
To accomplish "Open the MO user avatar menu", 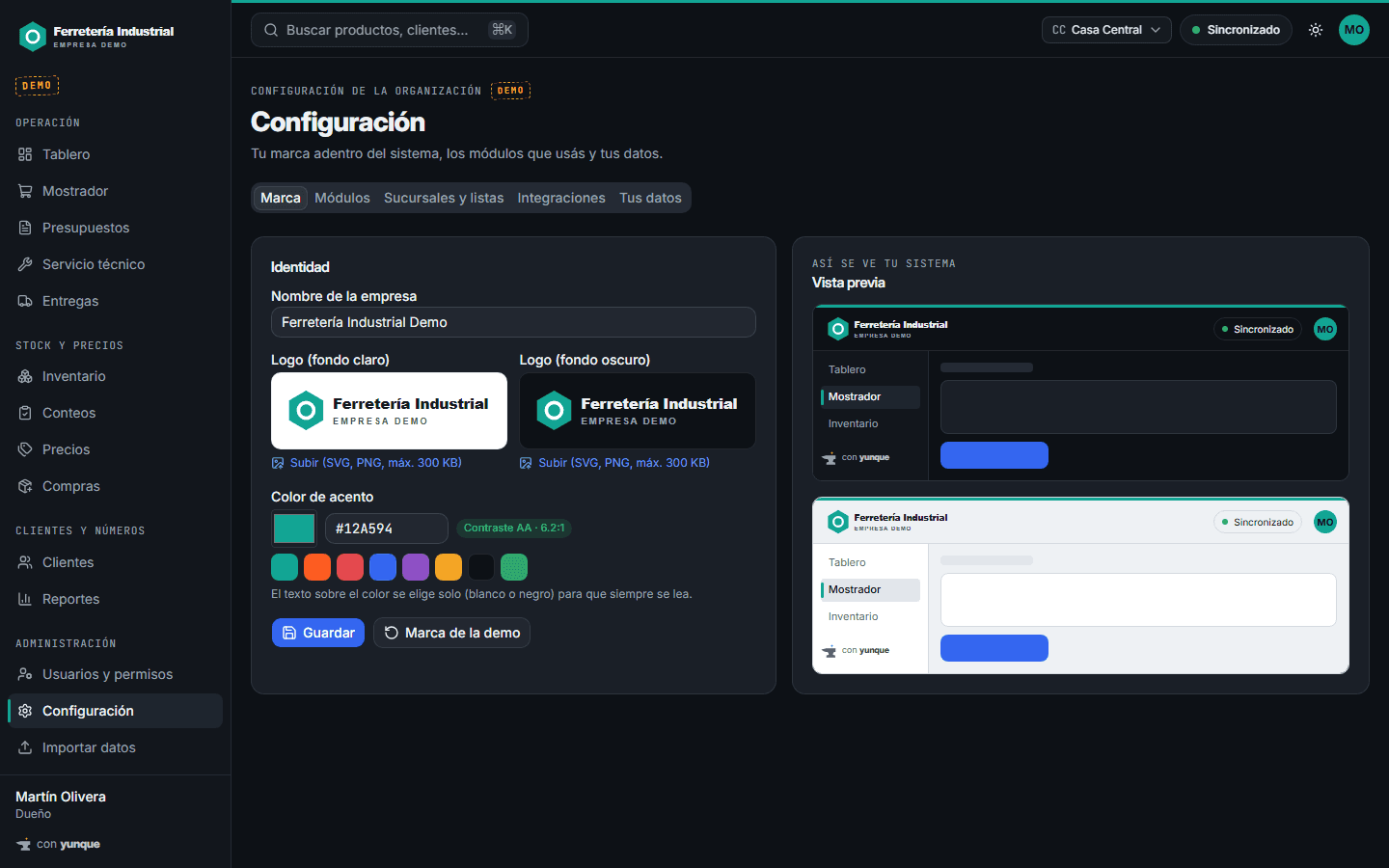I will 1354,30.
